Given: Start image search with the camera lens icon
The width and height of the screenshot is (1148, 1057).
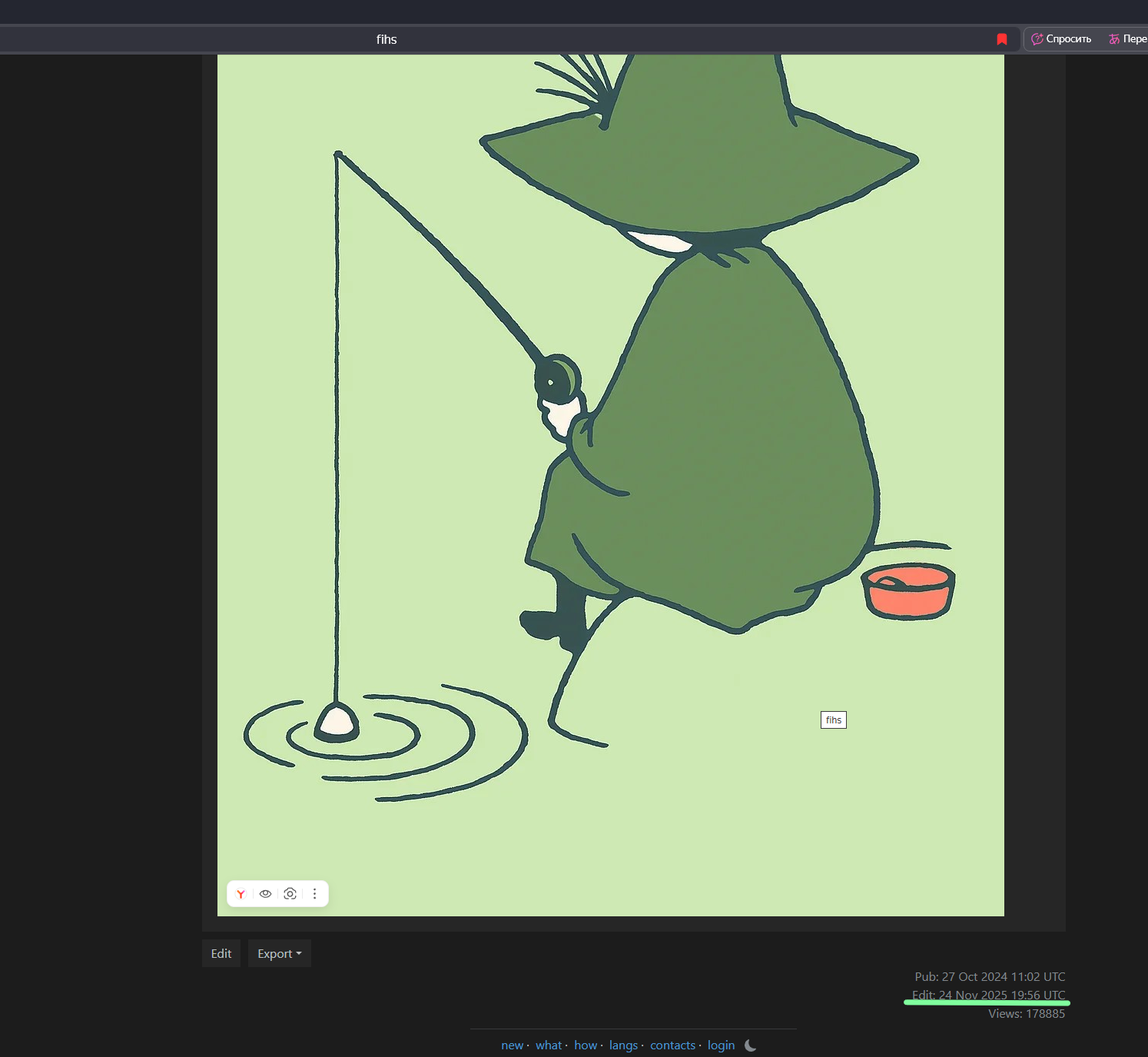Looking at the screenshot, I should pos(290,894).
